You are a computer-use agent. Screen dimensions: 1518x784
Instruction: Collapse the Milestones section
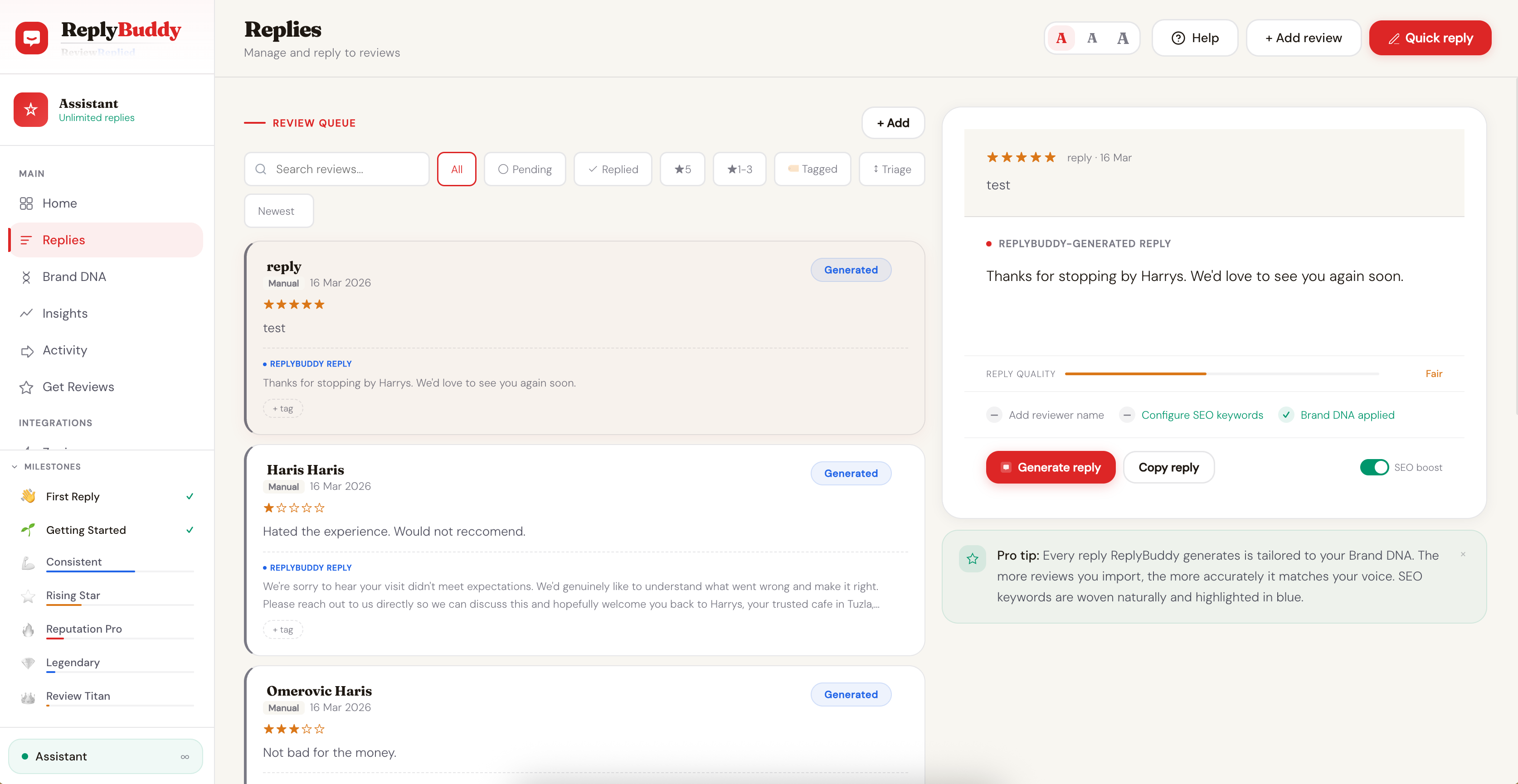[x=15, y=466]
